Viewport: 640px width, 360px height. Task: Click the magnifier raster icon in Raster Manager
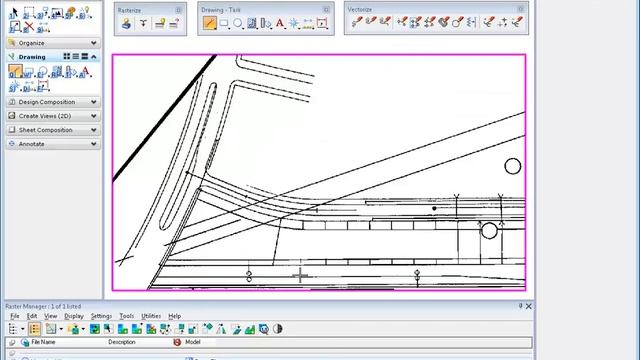(x=264, y=329)
